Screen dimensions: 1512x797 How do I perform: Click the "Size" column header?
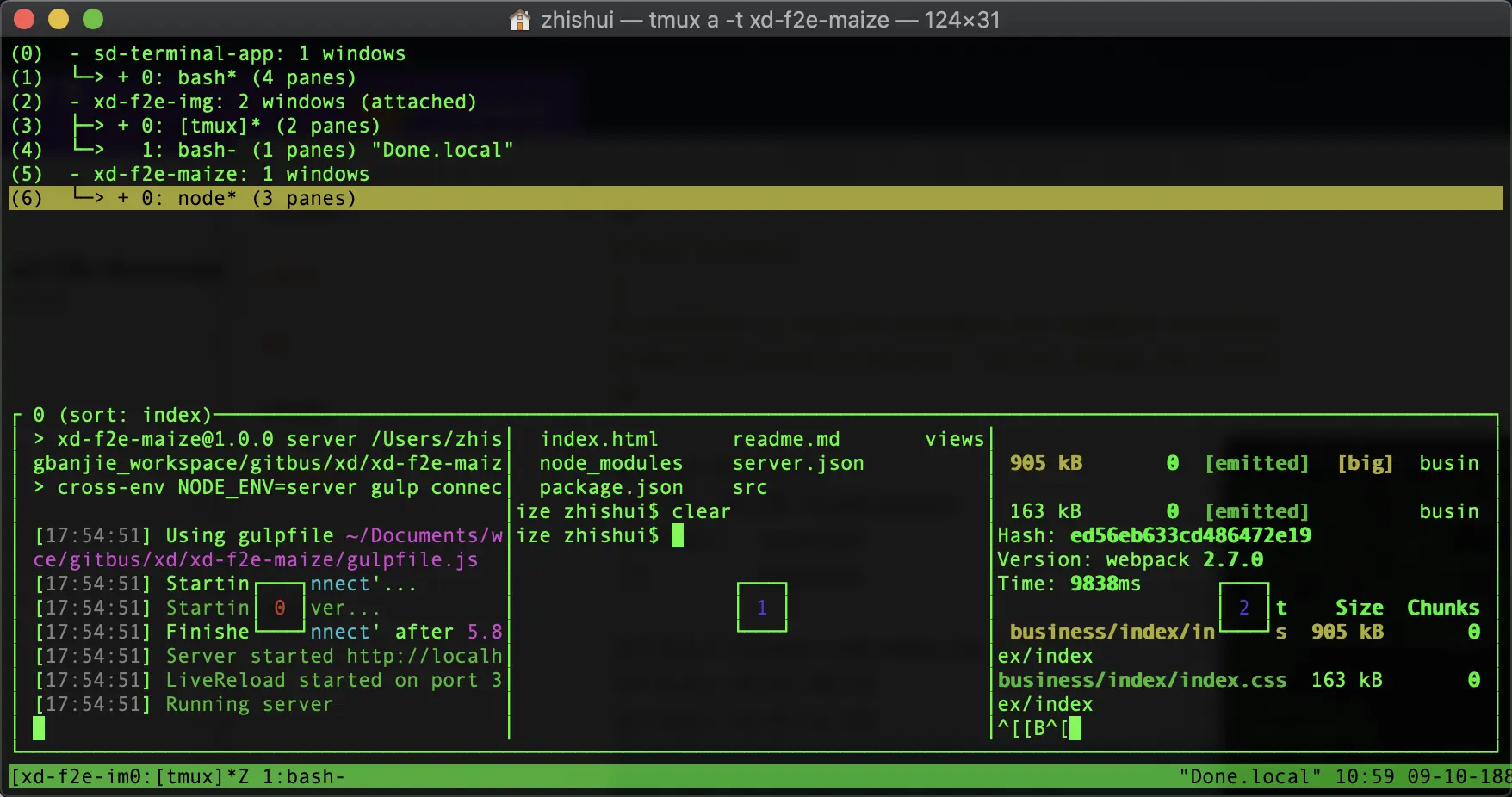1359,608
